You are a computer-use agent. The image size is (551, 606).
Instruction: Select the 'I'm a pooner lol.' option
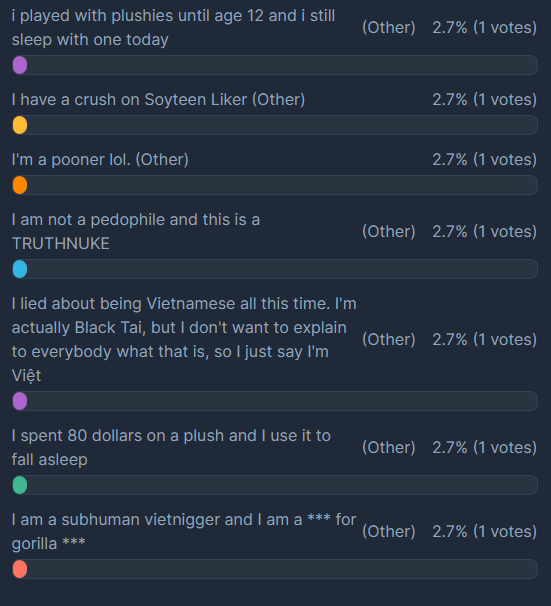pyautogui.click(x=100, y=160)
